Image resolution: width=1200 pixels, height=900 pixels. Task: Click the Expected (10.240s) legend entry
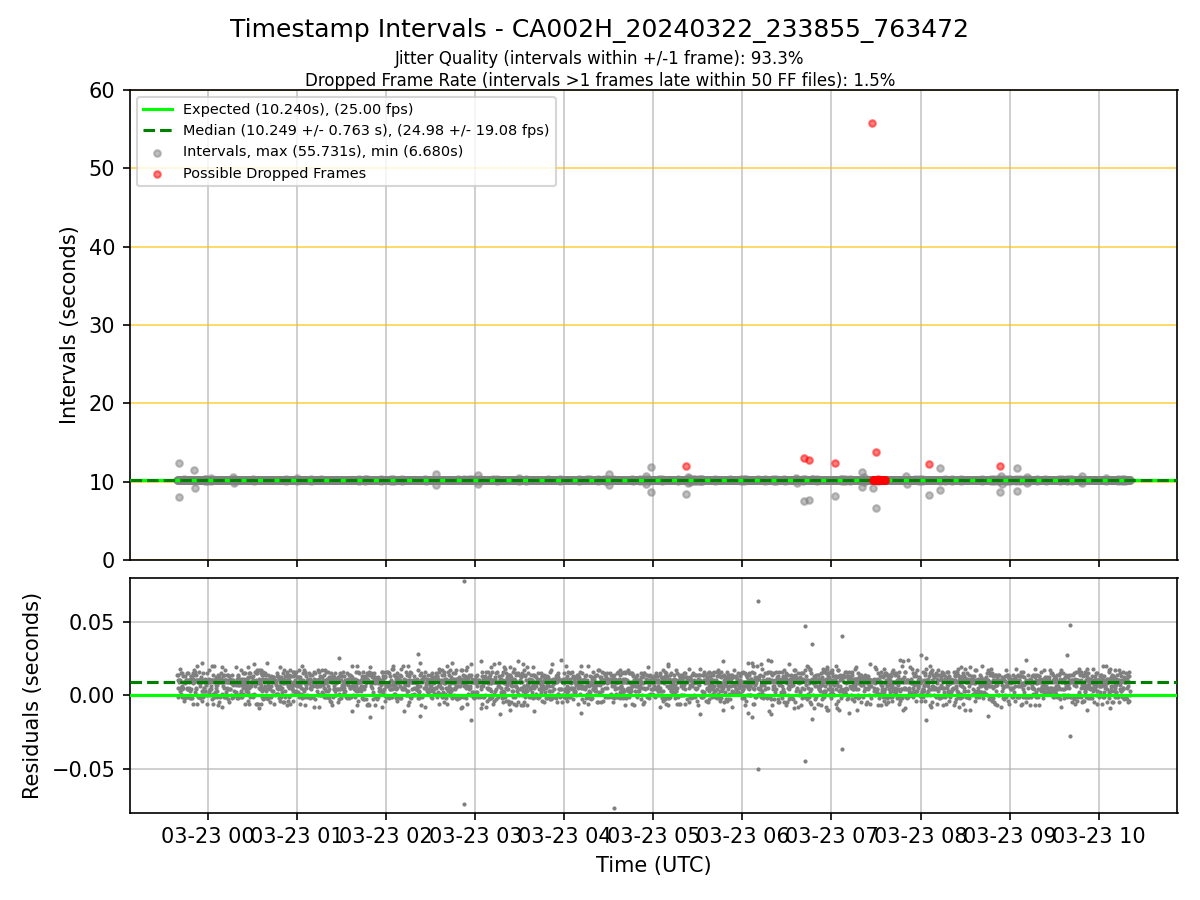(x=298, y=109)
